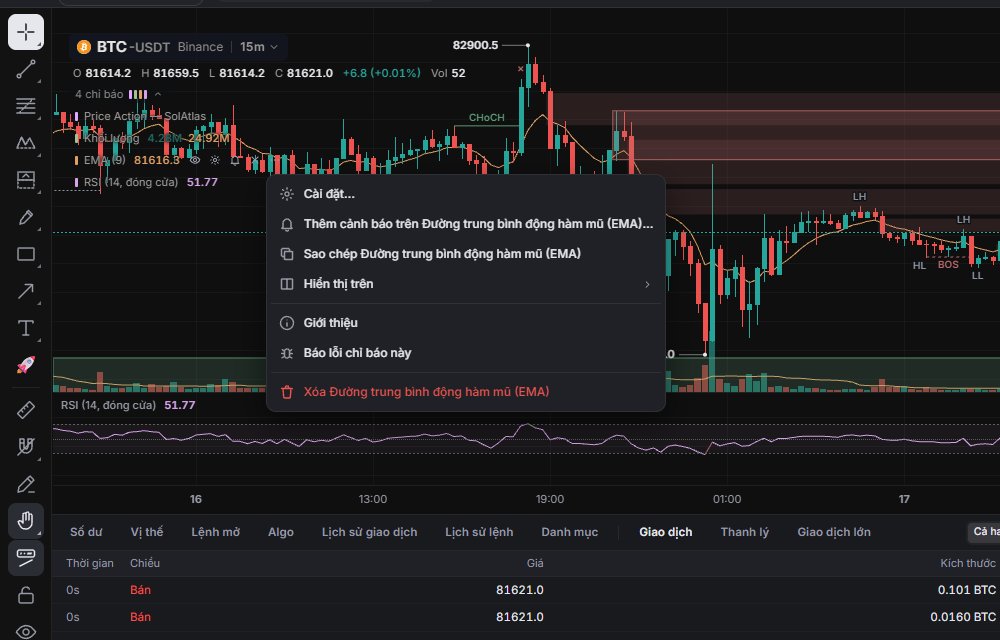
Task: Switch to the 'Algo' tab
Action: point(281,532)
